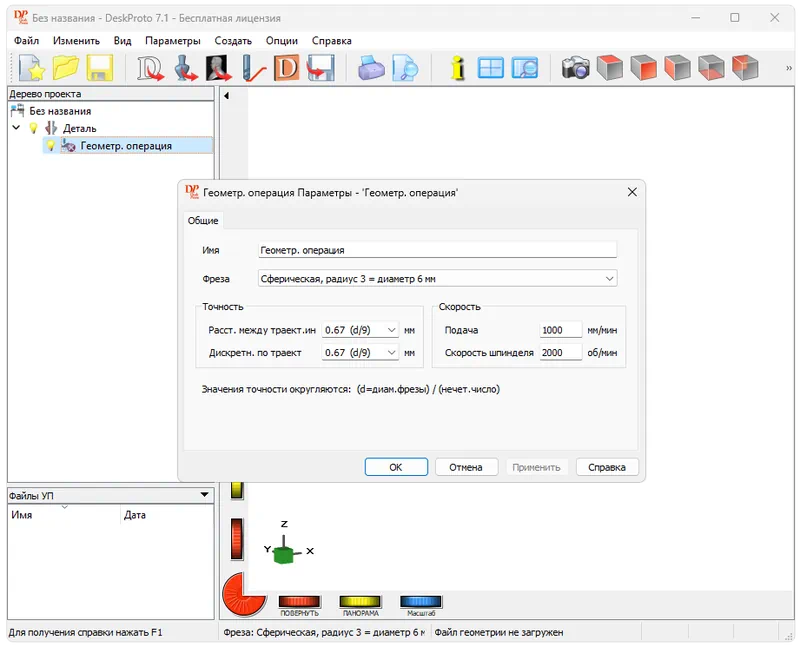
Task: Open the Изменить menu
Action: point(76,41)
